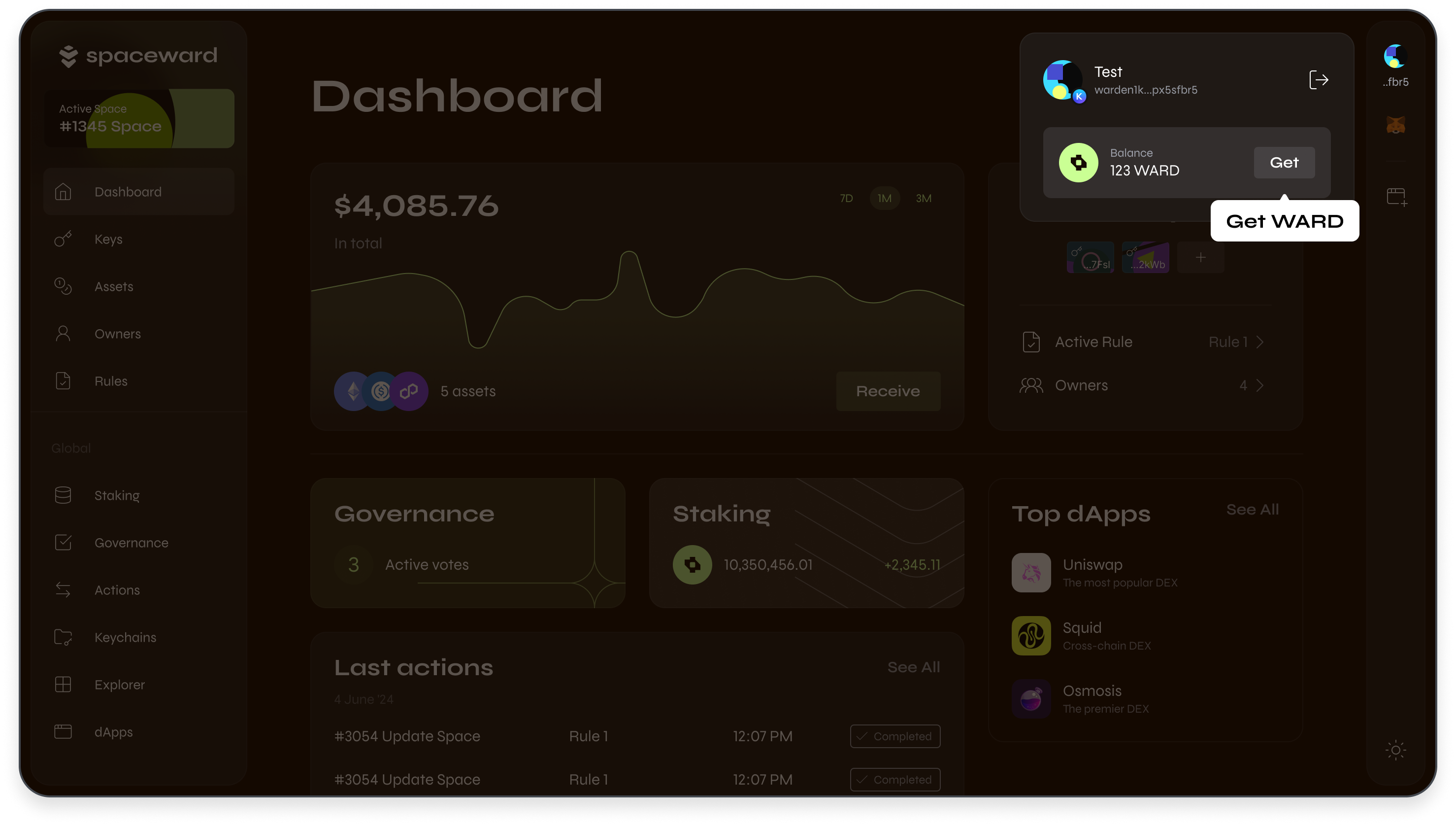Select the 3M chart range

click(923, 199)
